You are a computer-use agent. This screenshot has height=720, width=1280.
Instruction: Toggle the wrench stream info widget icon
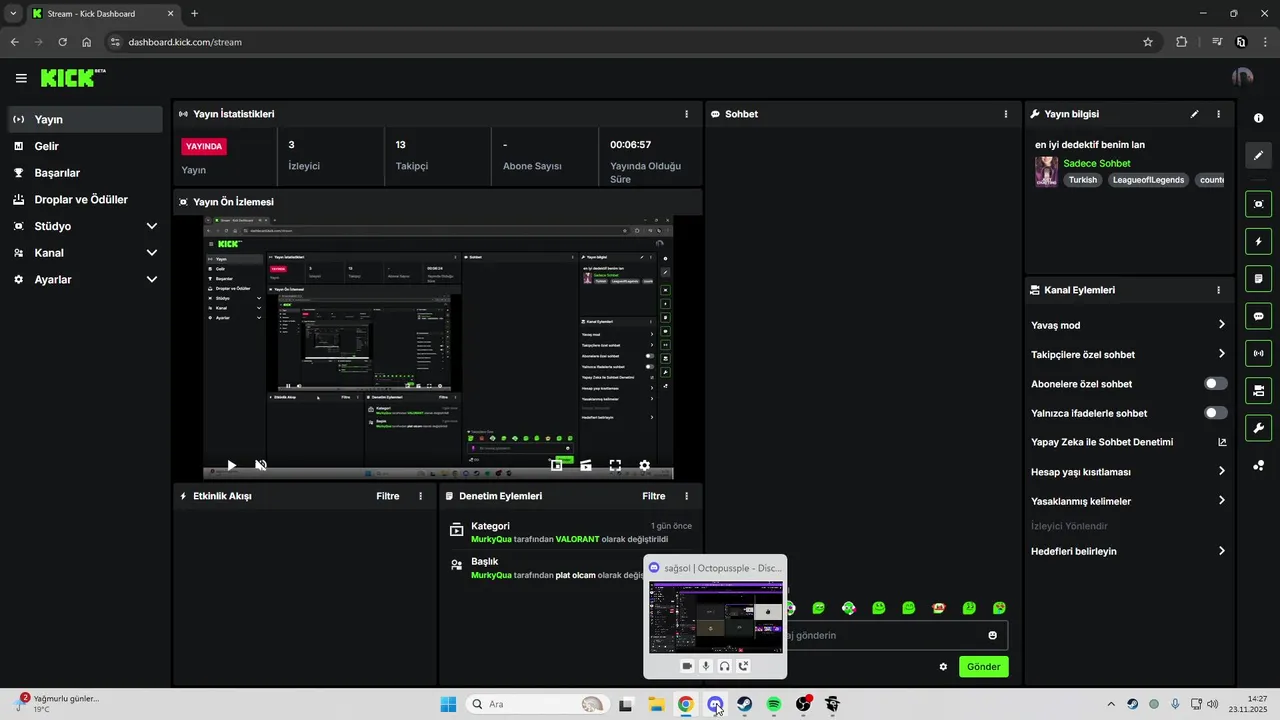click(1258, 428)
